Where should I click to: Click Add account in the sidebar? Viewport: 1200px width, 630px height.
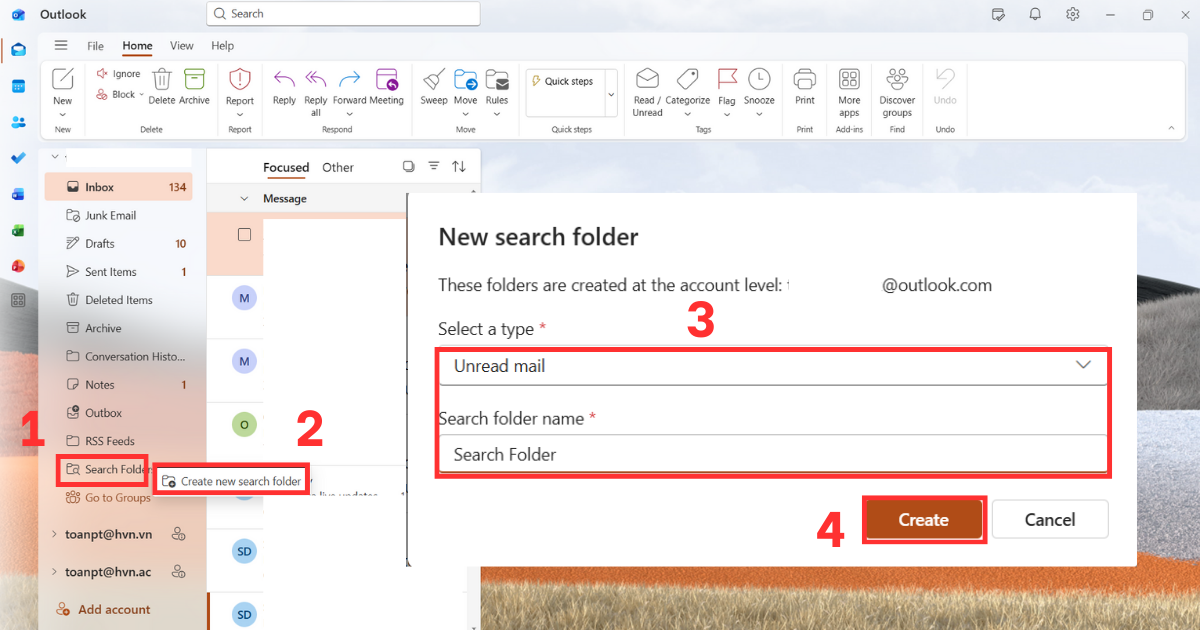(111, 609)
